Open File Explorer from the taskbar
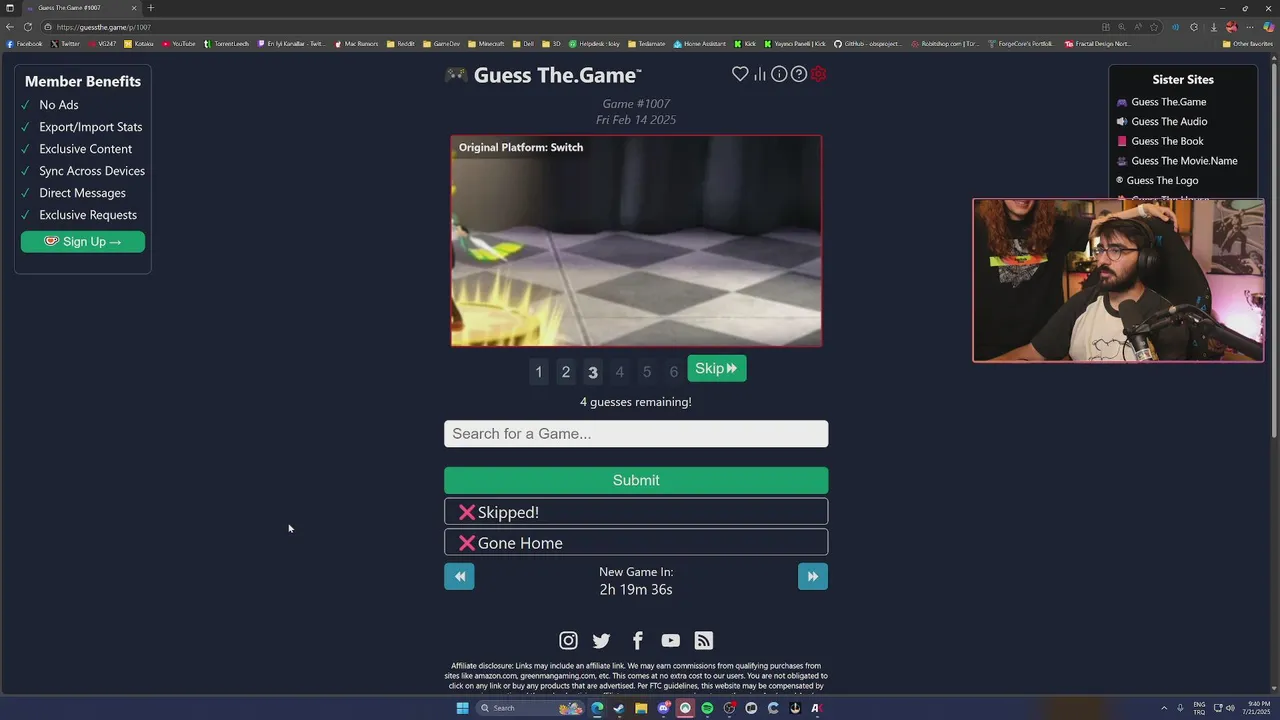Image resolution: width=1280 pixels, height=720 pixels. (641, 708)
